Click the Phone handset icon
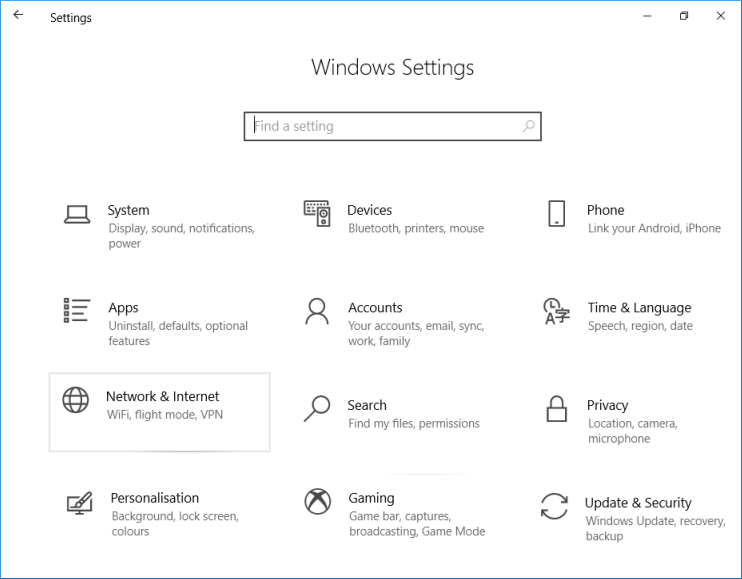Screen dimensions: 742x579 [557, 213]
